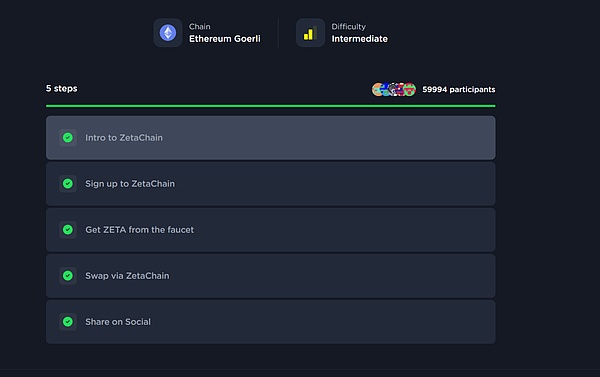Click the Intermediate difficulty label

359,39
